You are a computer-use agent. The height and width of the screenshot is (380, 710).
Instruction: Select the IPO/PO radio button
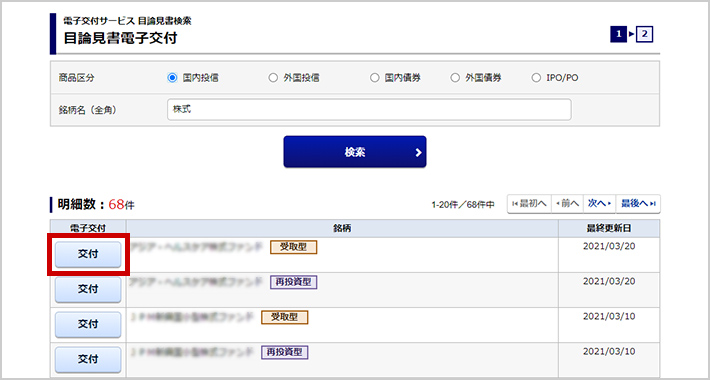tap(536, 78)
